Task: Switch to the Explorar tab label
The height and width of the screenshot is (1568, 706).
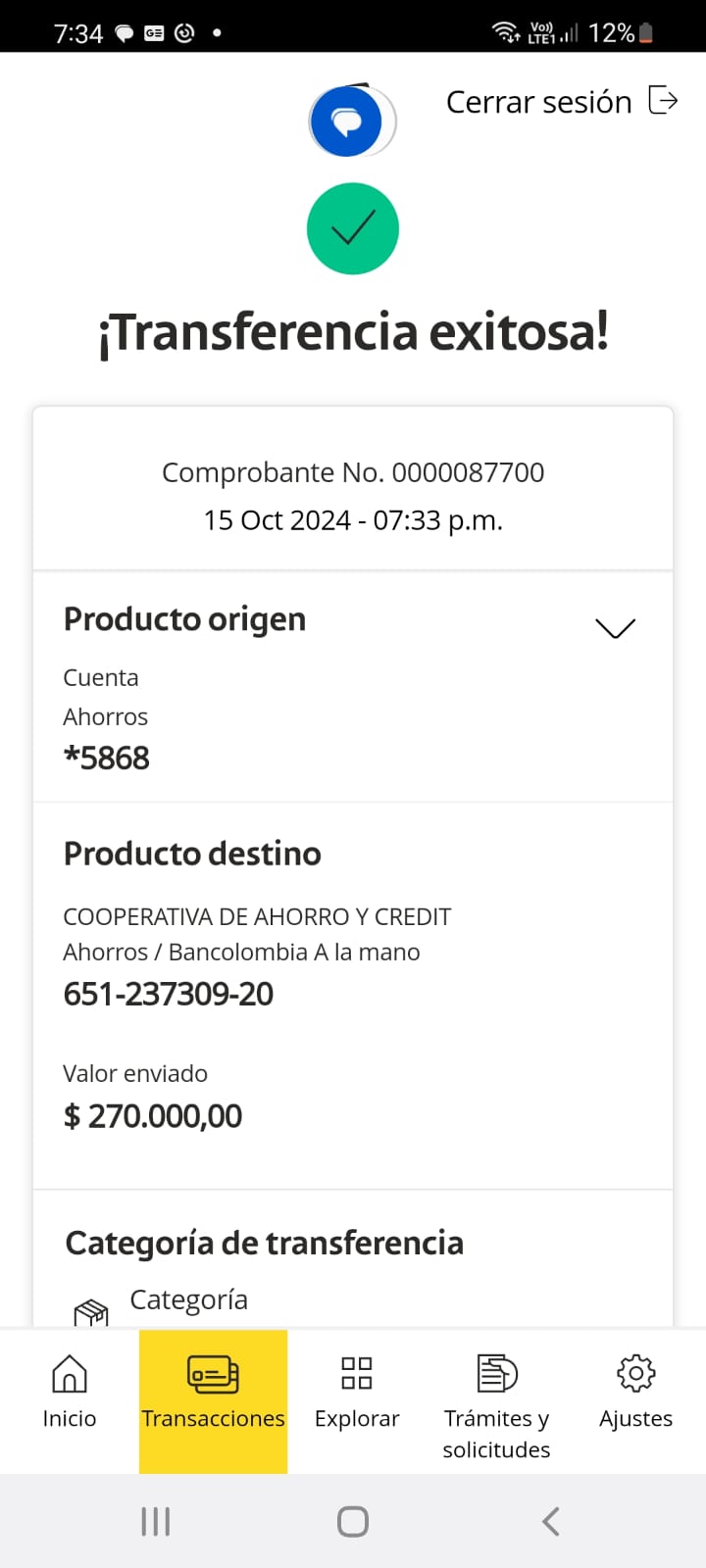Action: point(357,1418)
